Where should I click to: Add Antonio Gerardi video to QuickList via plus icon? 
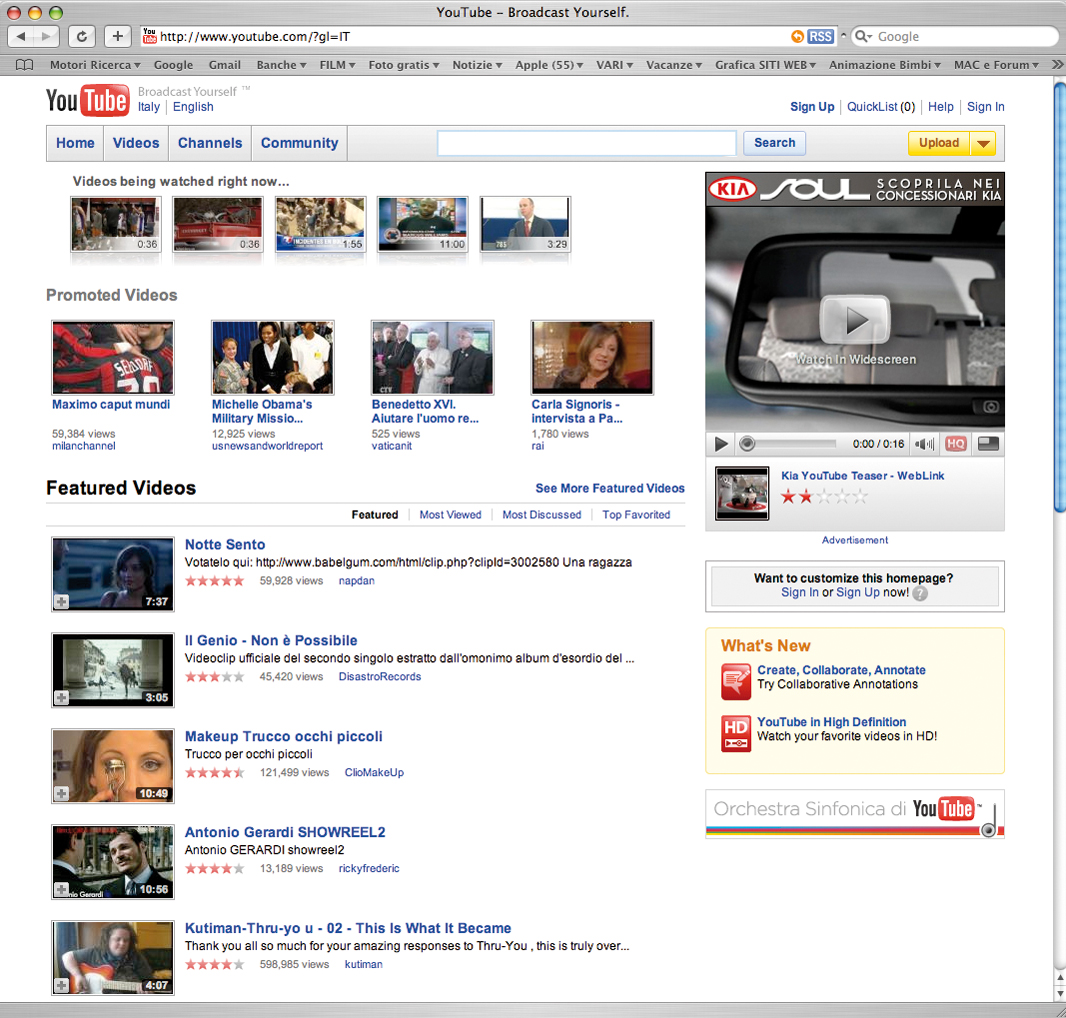[x=61, y=889]
